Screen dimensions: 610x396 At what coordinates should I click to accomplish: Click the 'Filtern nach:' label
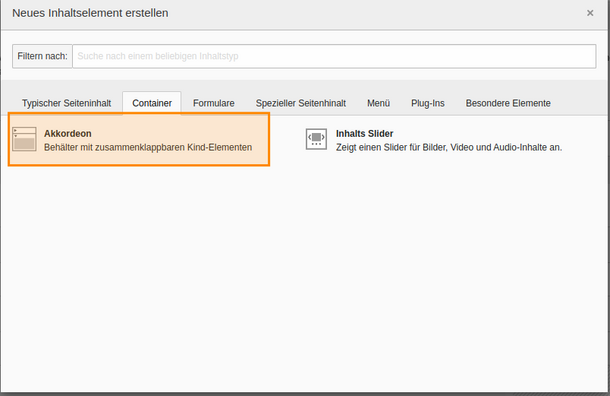tap(42, 56)
